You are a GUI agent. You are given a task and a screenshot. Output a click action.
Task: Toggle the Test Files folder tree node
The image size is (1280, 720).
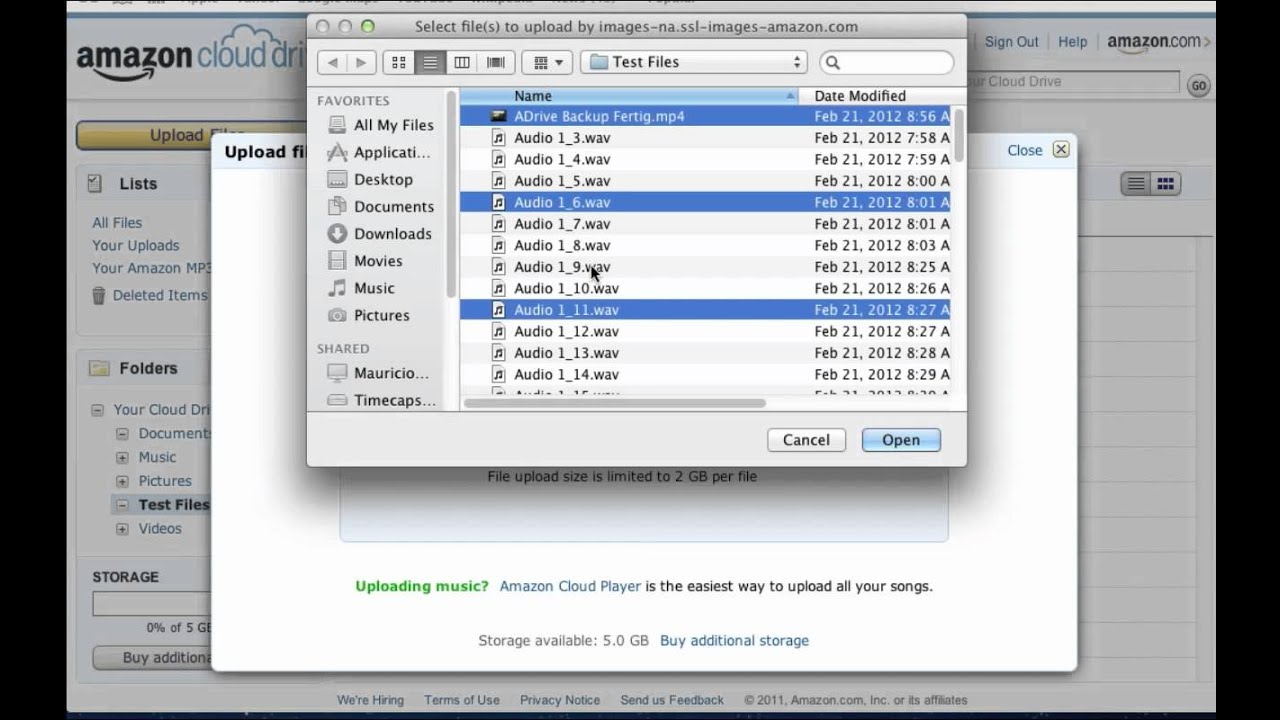click(x=122, y=505)
